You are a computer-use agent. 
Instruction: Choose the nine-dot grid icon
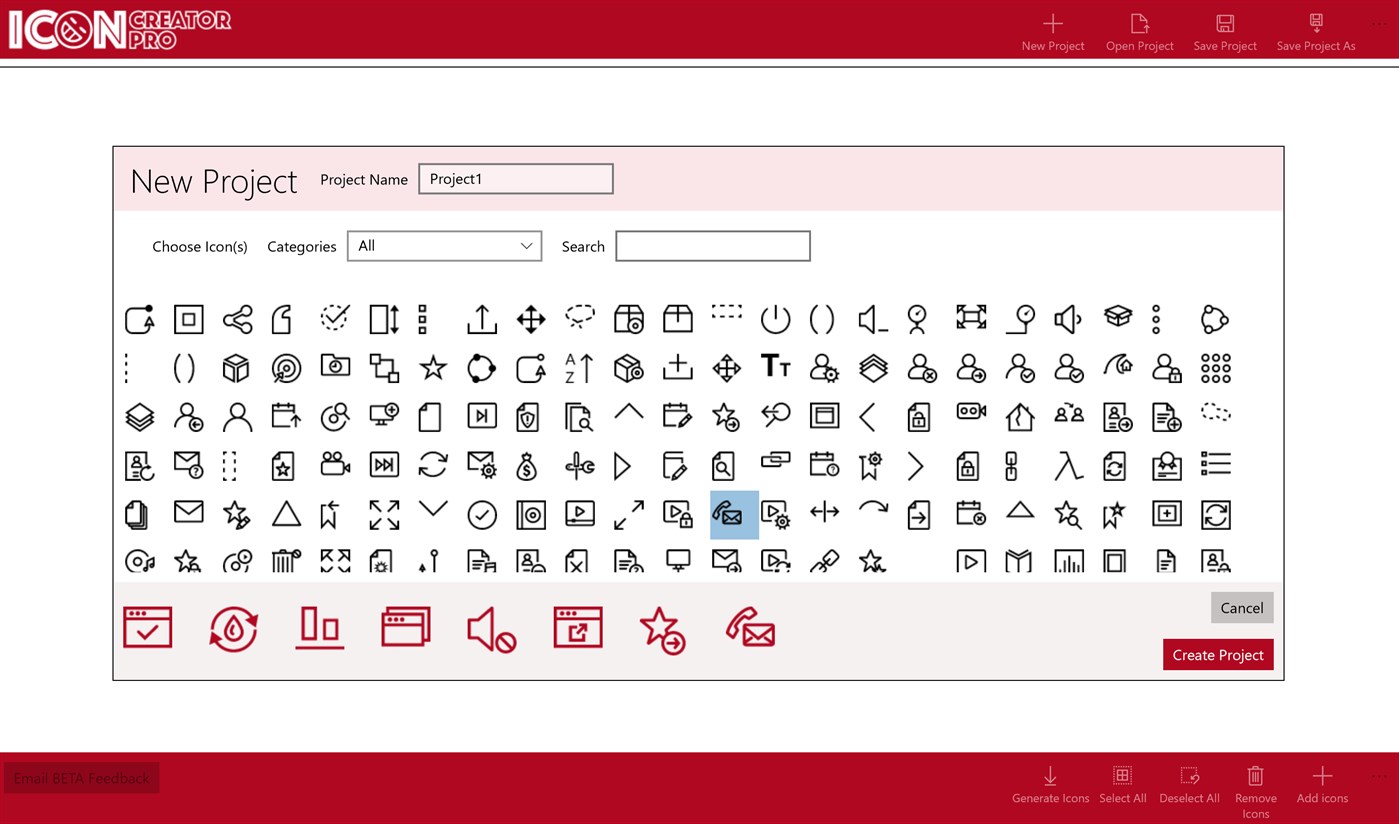coord(1216,368)
